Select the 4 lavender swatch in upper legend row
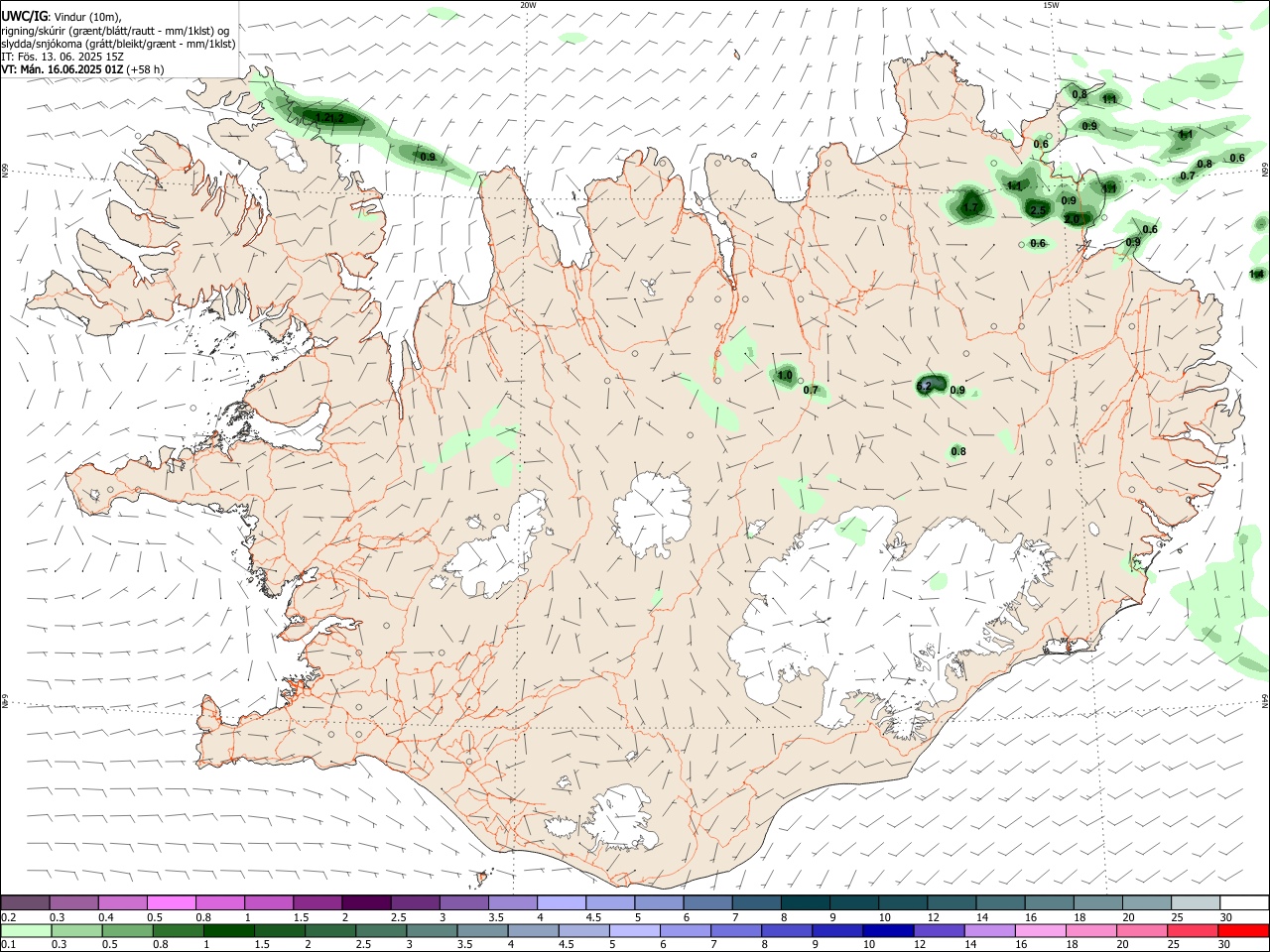The width and height of the screenshot is (1270, 952). 561,902
